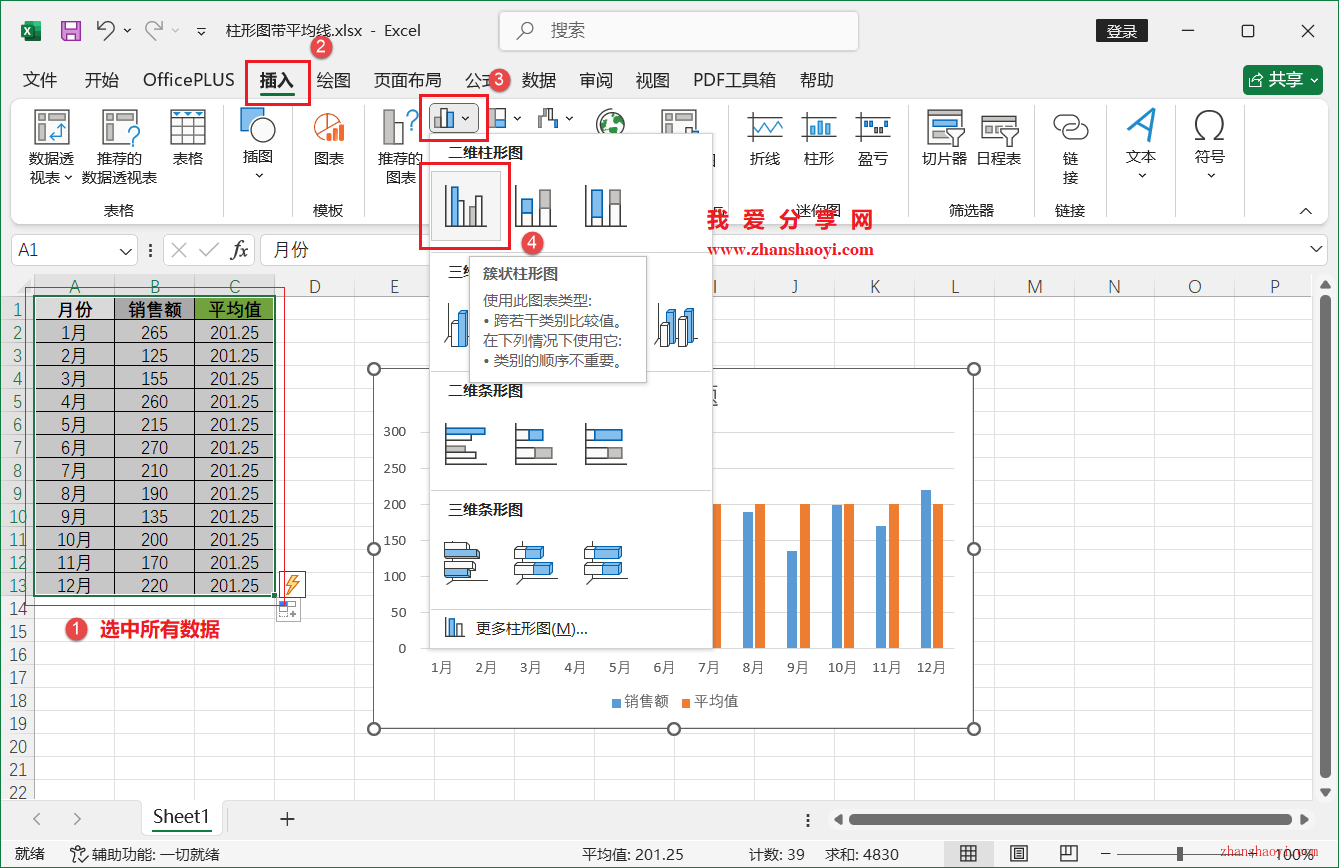The width and height of the screenshot is (1339, 868).
Task: Switch to the 插入 tab
Action: point(277,80)
